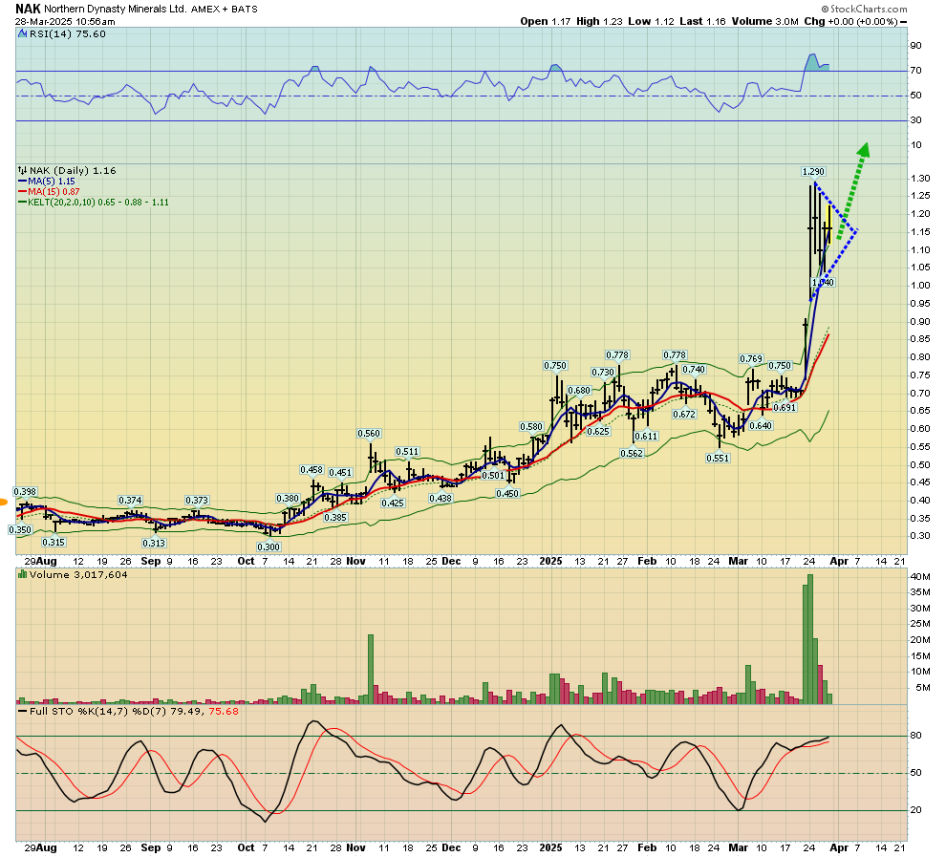Click the red MA(15) legend line marker
The height and width of the screenshot is (857, 946).
click(x=22, y=191)
